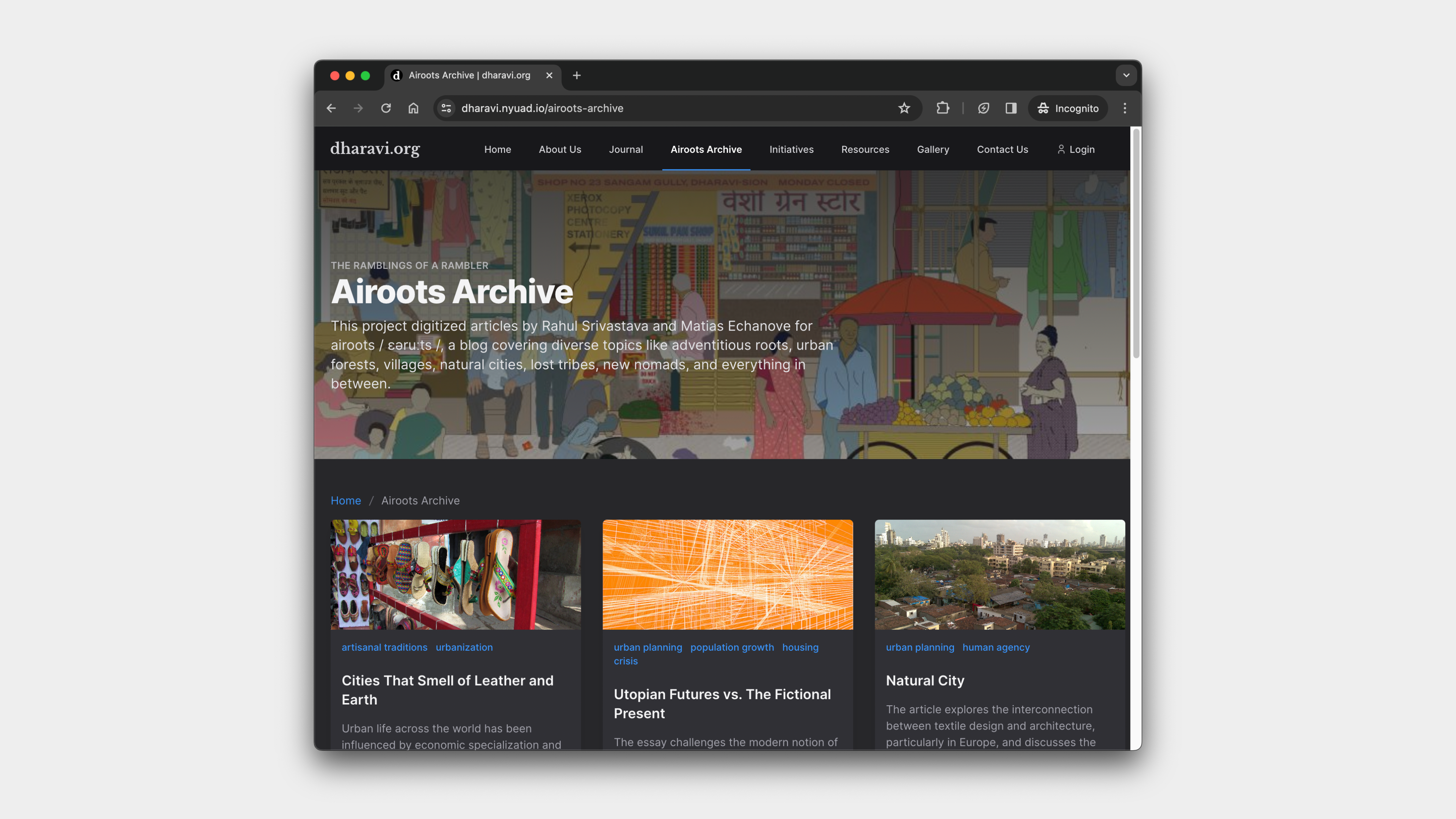Open the Journal menu item

pos(626,149)
